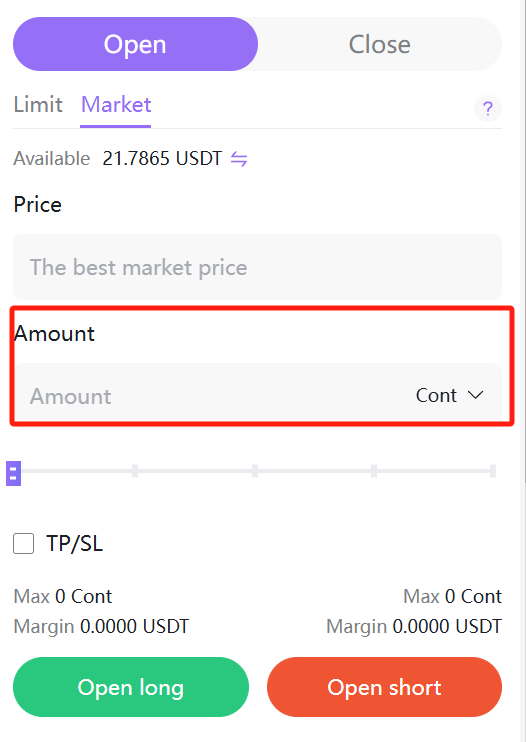Click the Open long button
526x742 pixels.
[x=131, y=687]
